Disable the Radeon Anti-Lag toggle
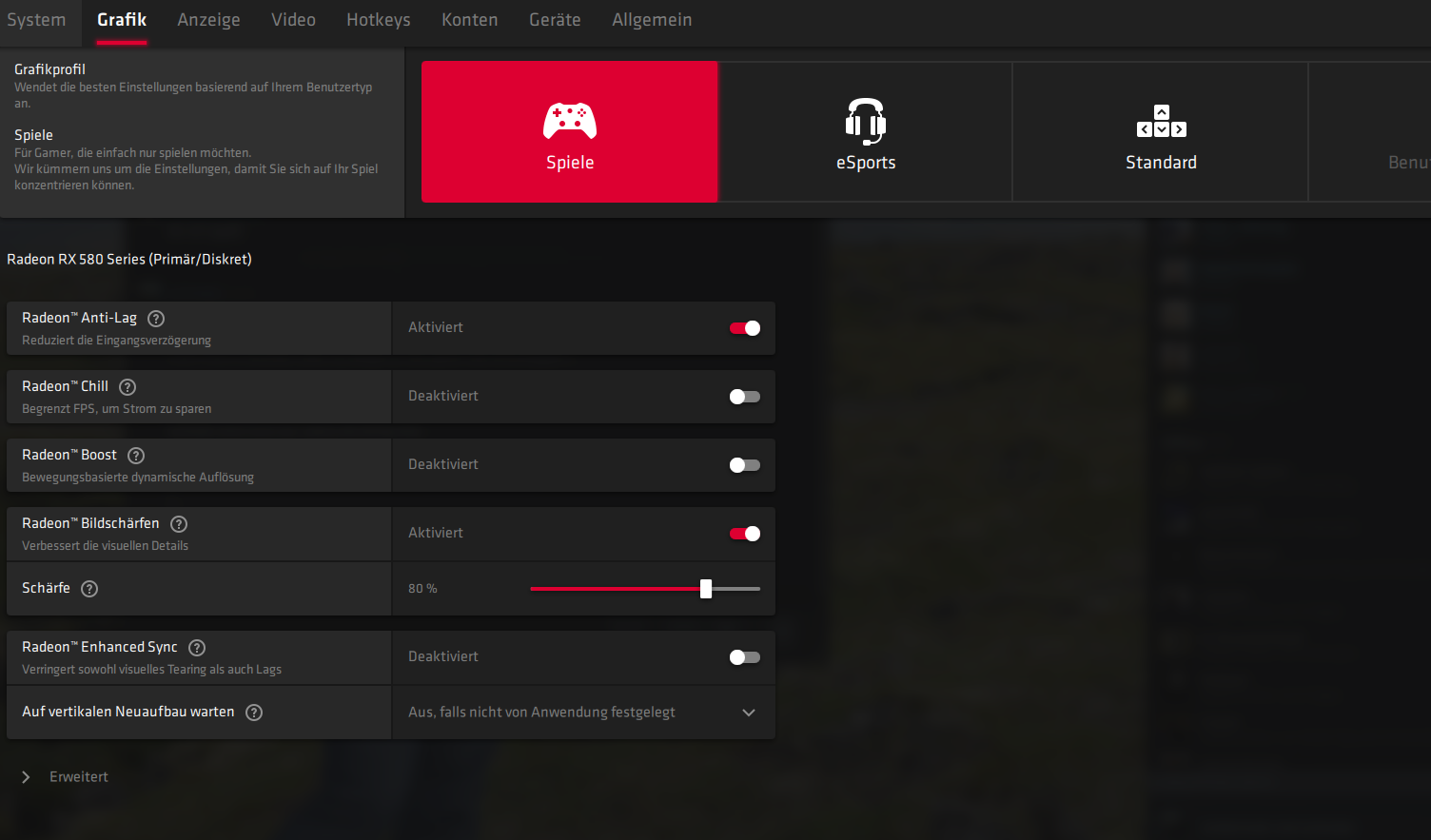Screen dimensions: 1431x840 tap(745, 328)
